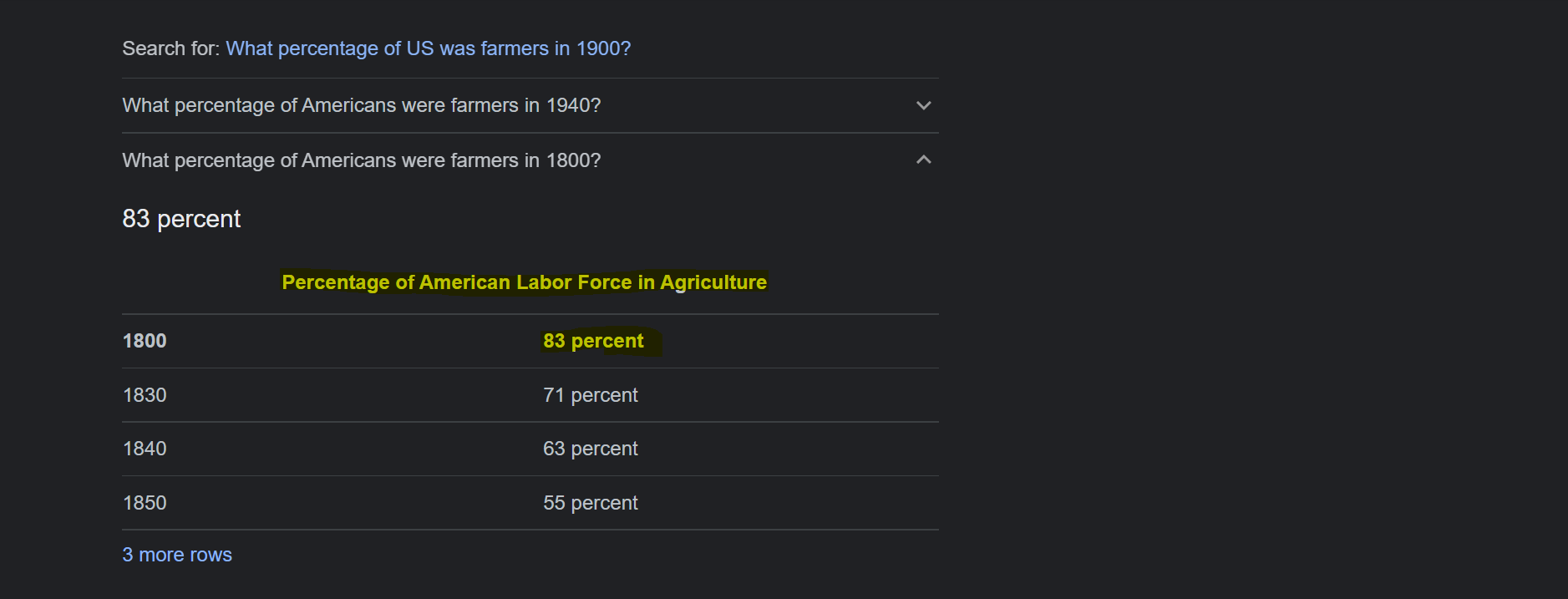The width and height of the screenshot is (1568, 599).
Task: Collapse the farmers in 1800 question chevron
Action: [x=923, y=160]
